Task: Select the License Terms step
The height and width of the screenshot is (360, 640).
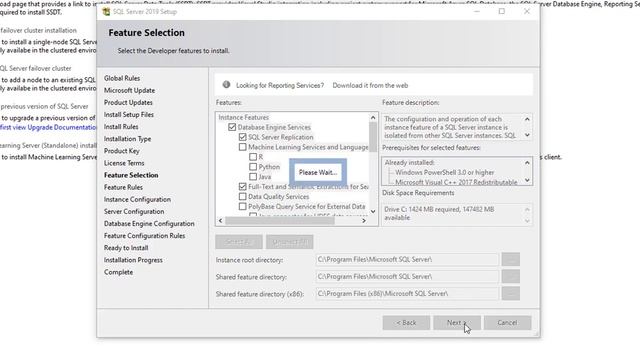Action: click(x=124, y=163)
